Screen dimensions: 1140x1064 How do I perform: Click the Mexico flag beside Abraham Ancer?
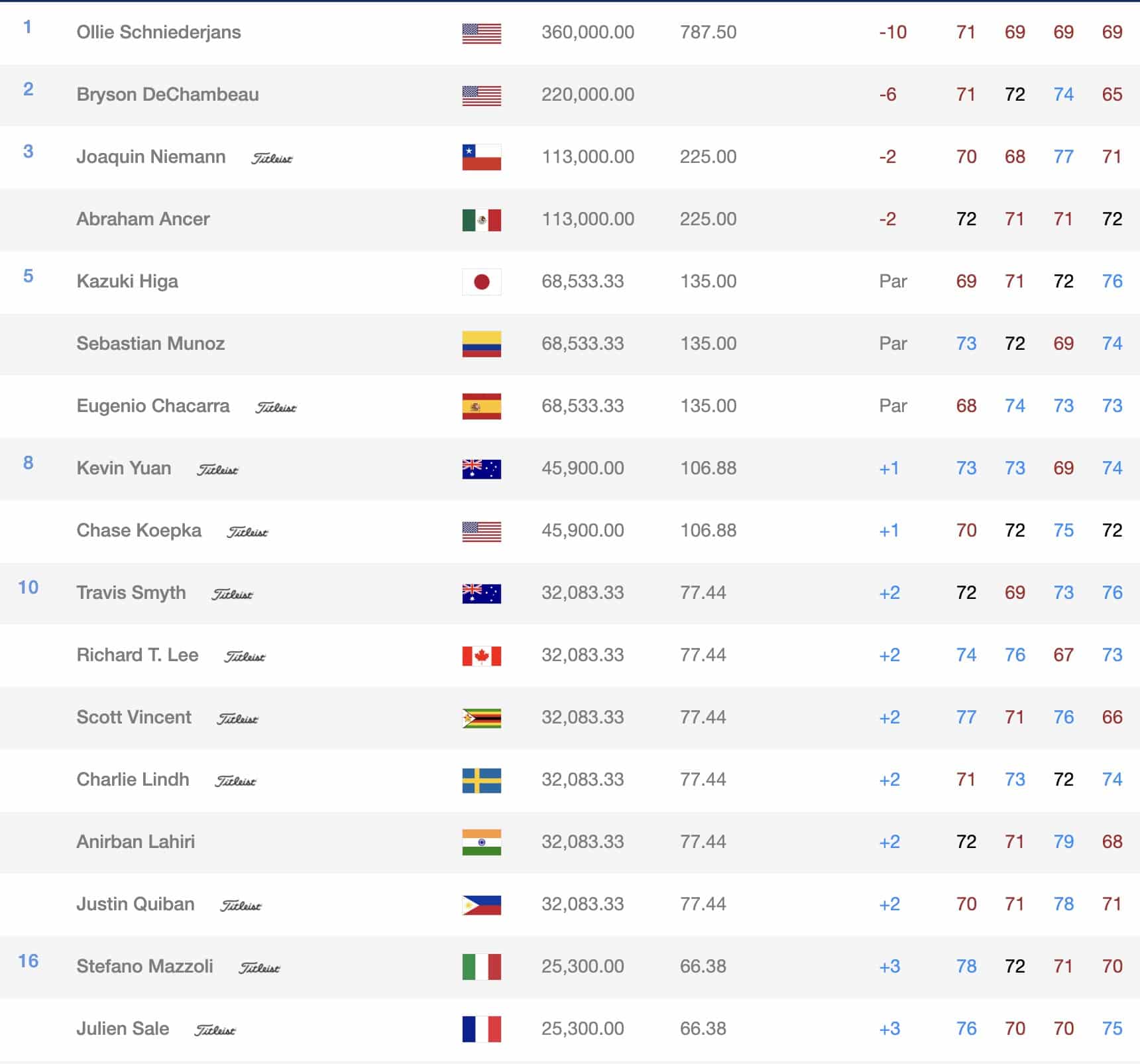point(481,220)
